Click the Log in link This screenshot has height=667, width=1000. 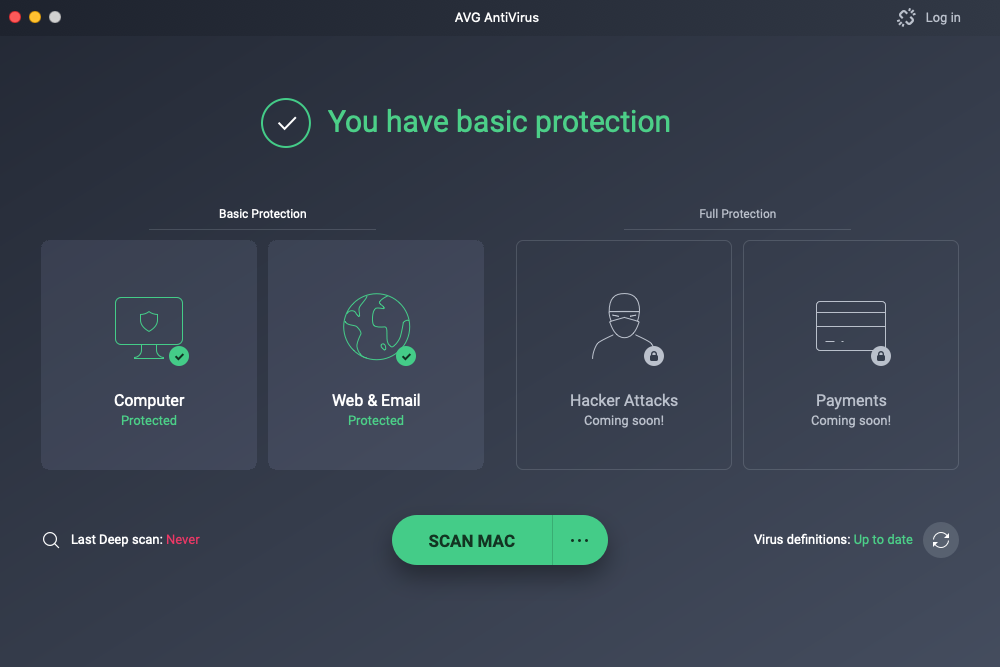pyautogui.click(x=943, y=18)
